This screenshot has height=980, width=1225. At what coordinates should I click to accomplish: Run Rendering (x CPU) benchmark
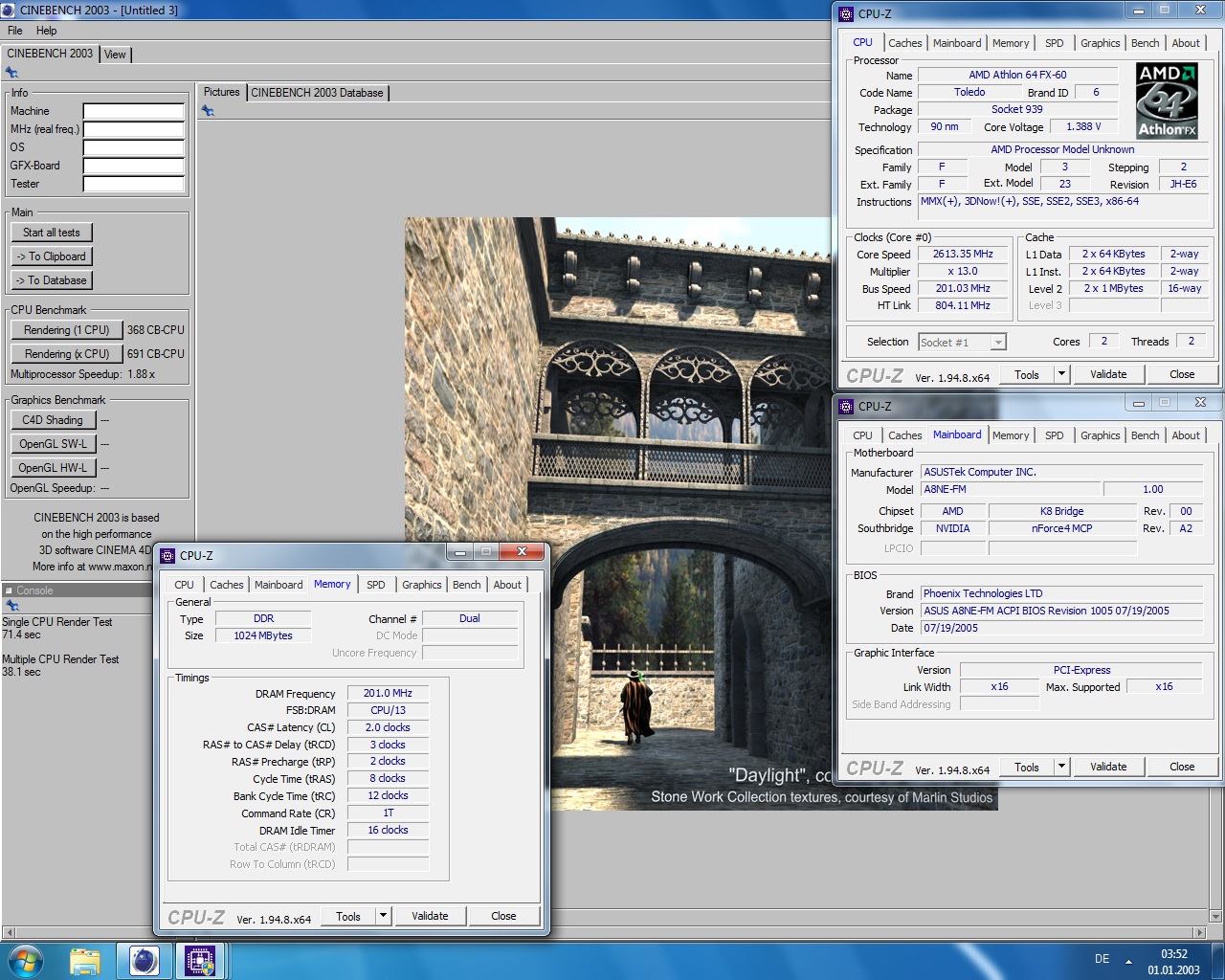tap(67, 354)
